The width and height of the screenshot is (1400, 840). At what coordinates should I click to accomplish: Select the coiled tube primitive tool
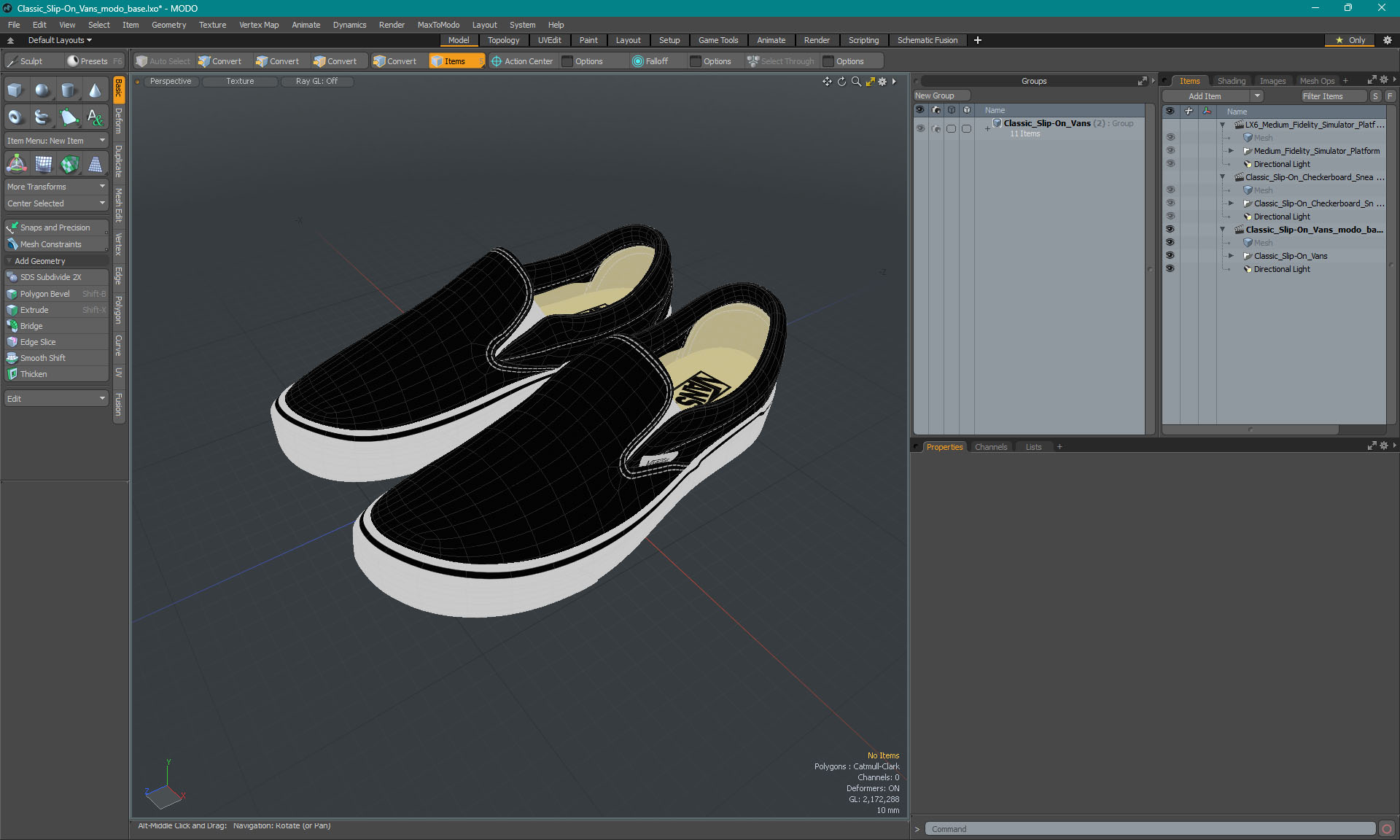[42, 117]
